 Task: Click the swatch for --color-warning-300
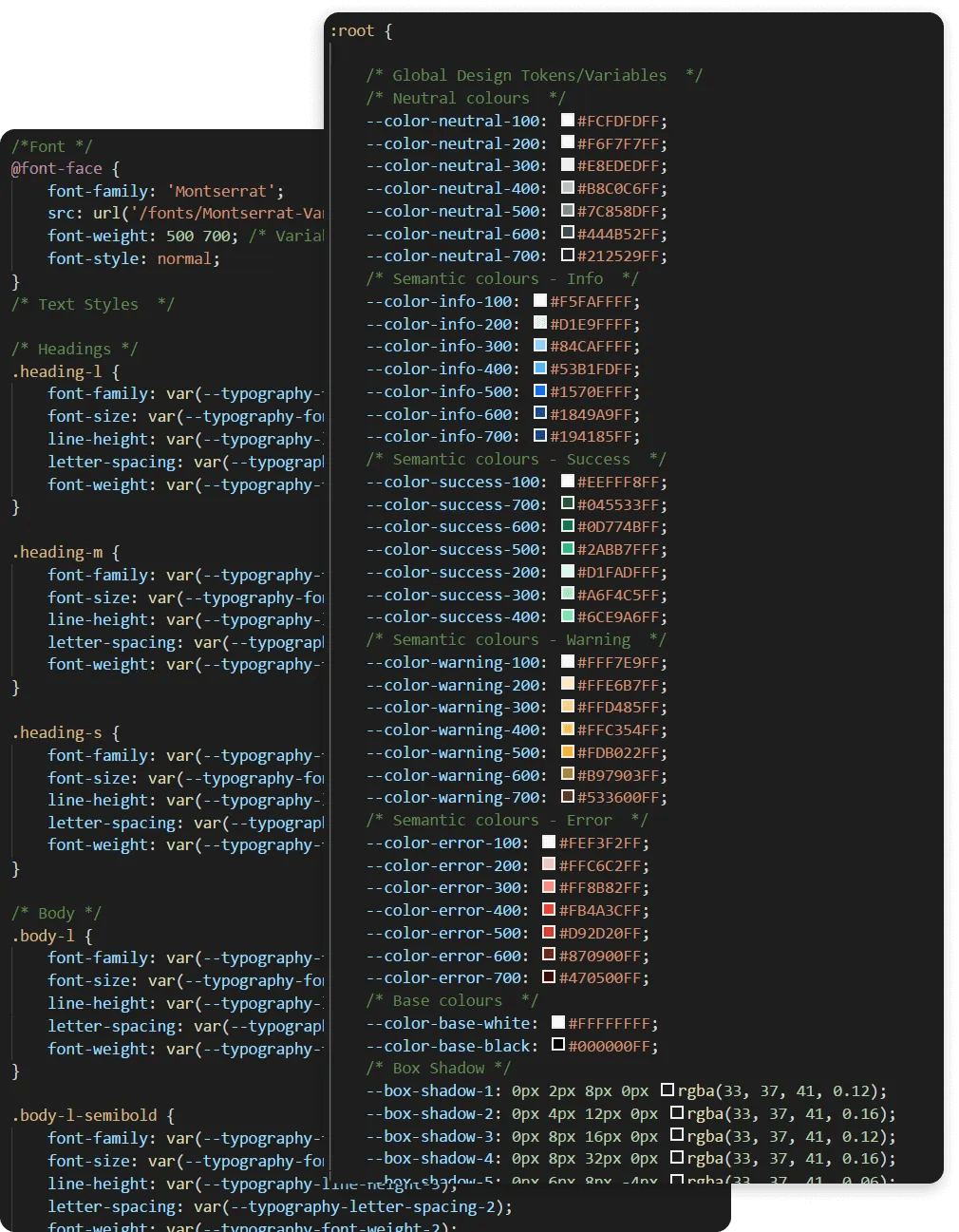(568, 706)
